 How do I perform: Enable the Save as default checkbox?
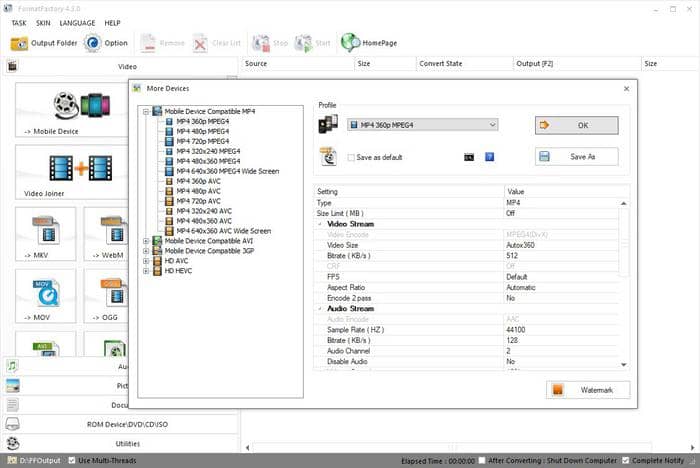(351, 157)
